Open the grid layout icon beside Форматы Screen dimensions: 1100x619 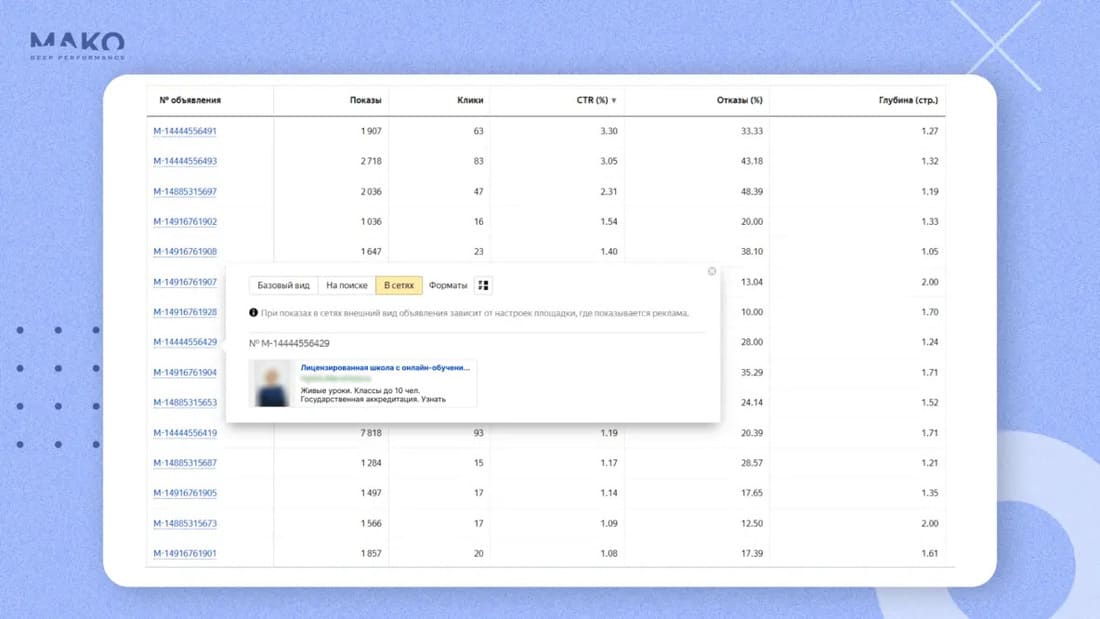(x=483, y=285)
